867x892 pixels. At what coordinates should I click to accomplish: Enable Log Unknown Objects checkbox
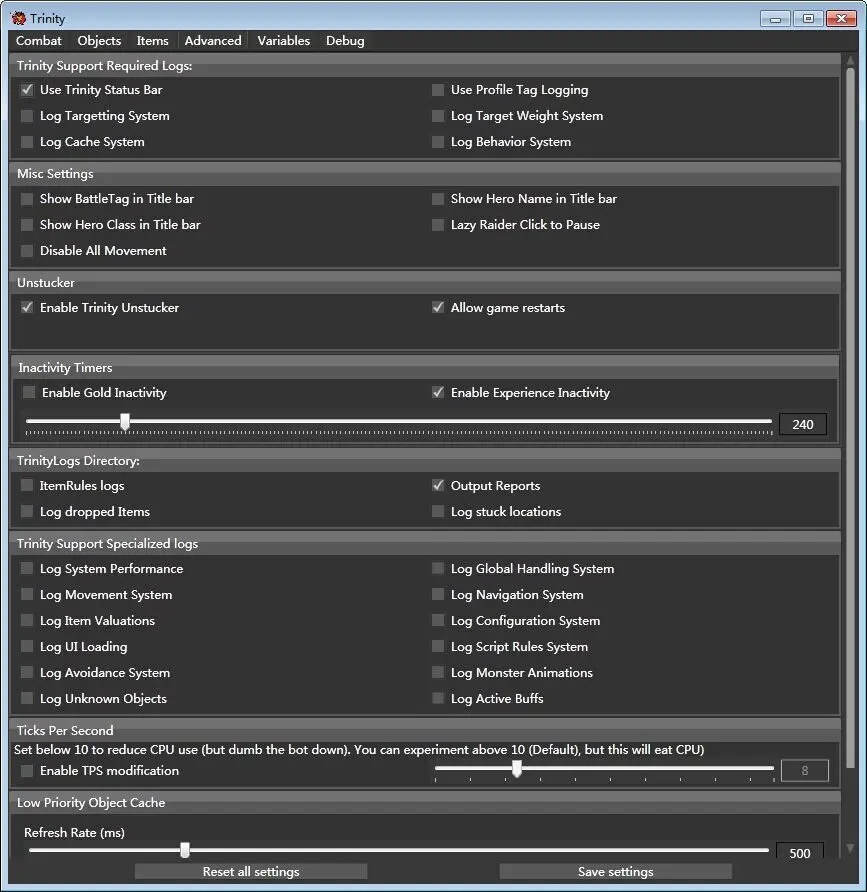point(27,698)
